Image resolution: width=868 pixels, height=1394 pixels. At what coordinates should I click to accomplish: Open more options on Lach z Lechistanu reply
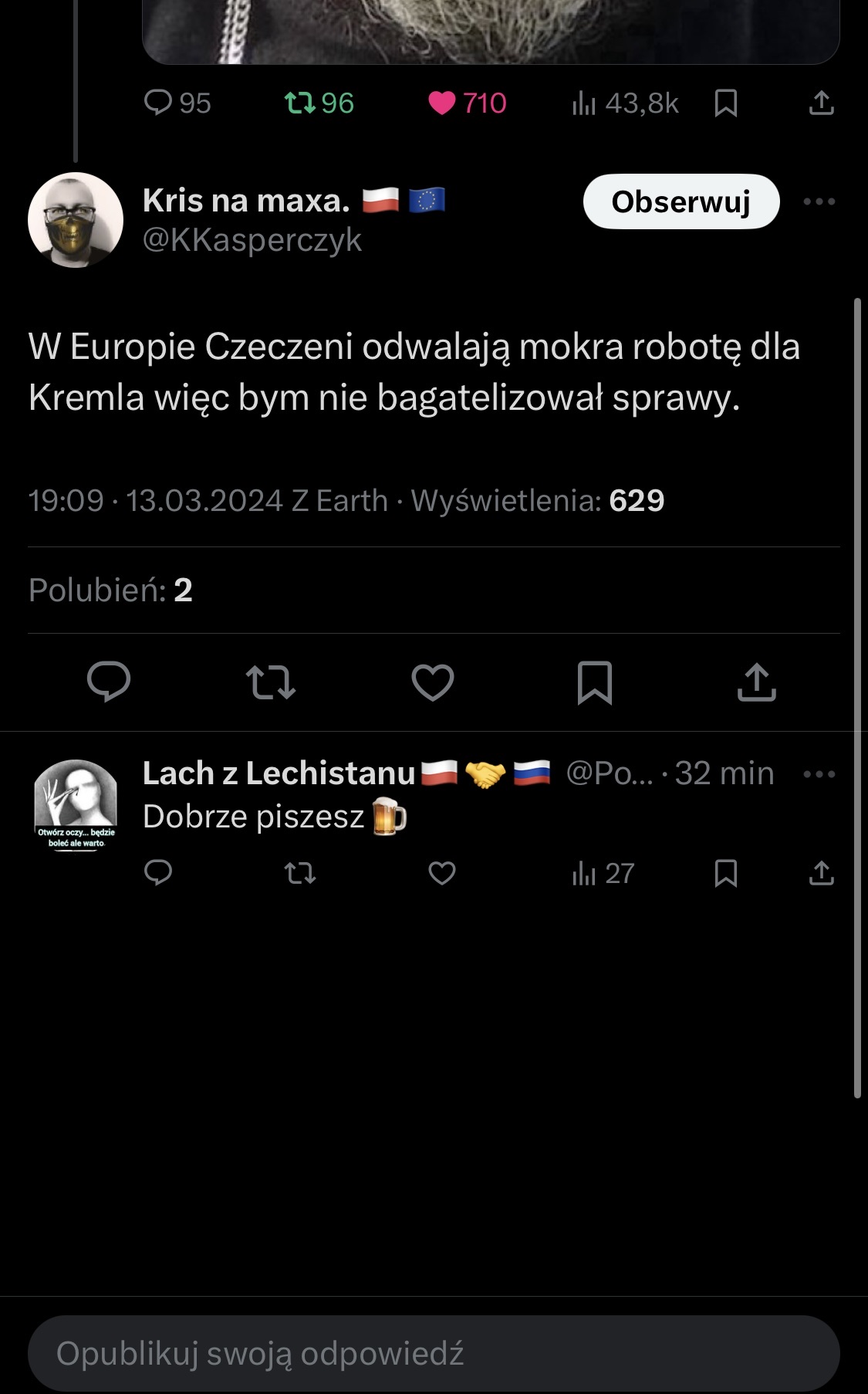[819, 774]
